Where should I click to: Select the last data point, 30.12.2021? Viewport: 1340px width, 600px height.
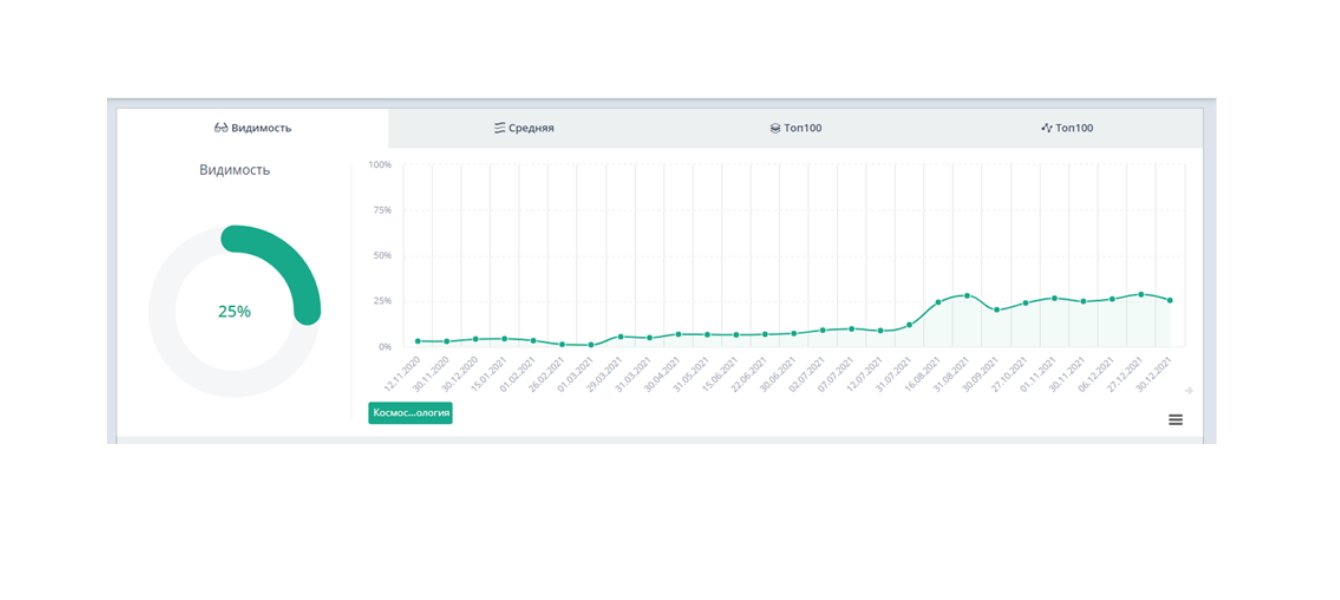click(1170, 300)
